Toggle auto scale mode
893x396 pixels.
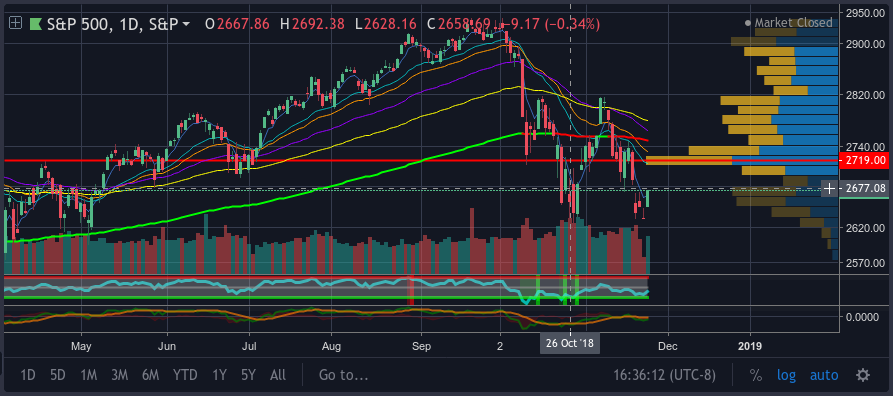[824, 375]
